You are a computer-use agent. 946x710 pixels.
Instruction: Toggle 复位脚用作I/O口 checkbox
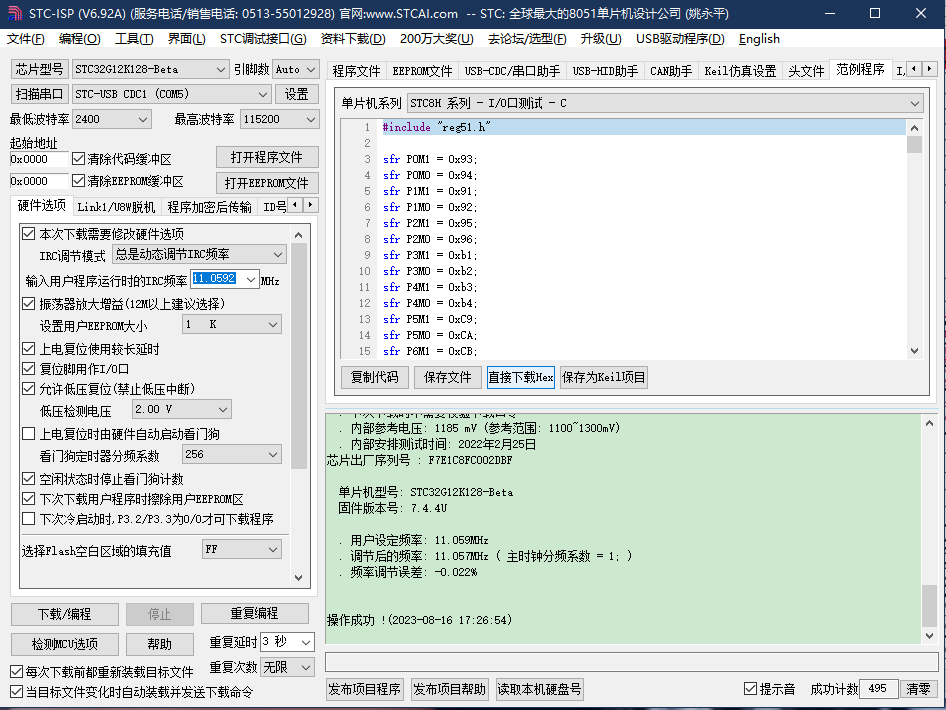28,369
